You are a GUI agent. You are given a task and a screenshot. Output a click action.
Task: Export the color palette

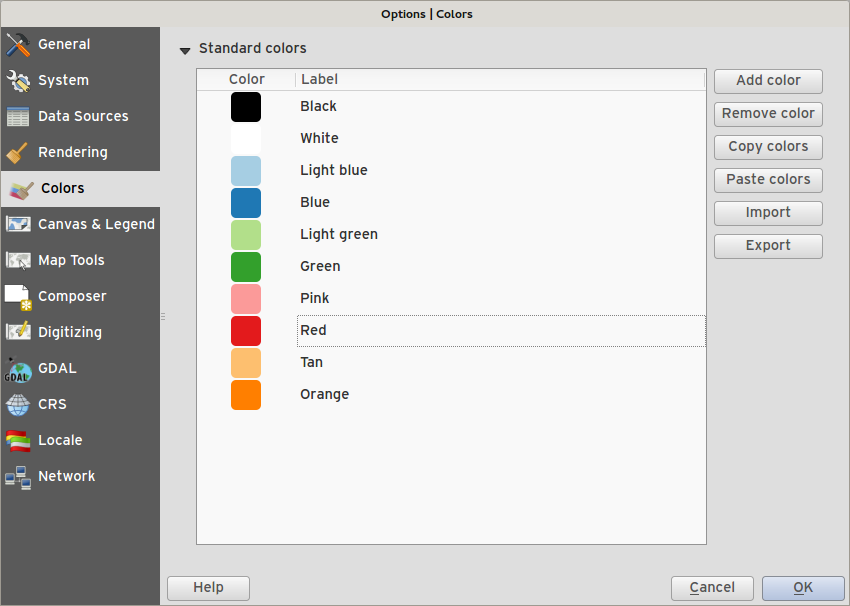(x=768, y=246)
